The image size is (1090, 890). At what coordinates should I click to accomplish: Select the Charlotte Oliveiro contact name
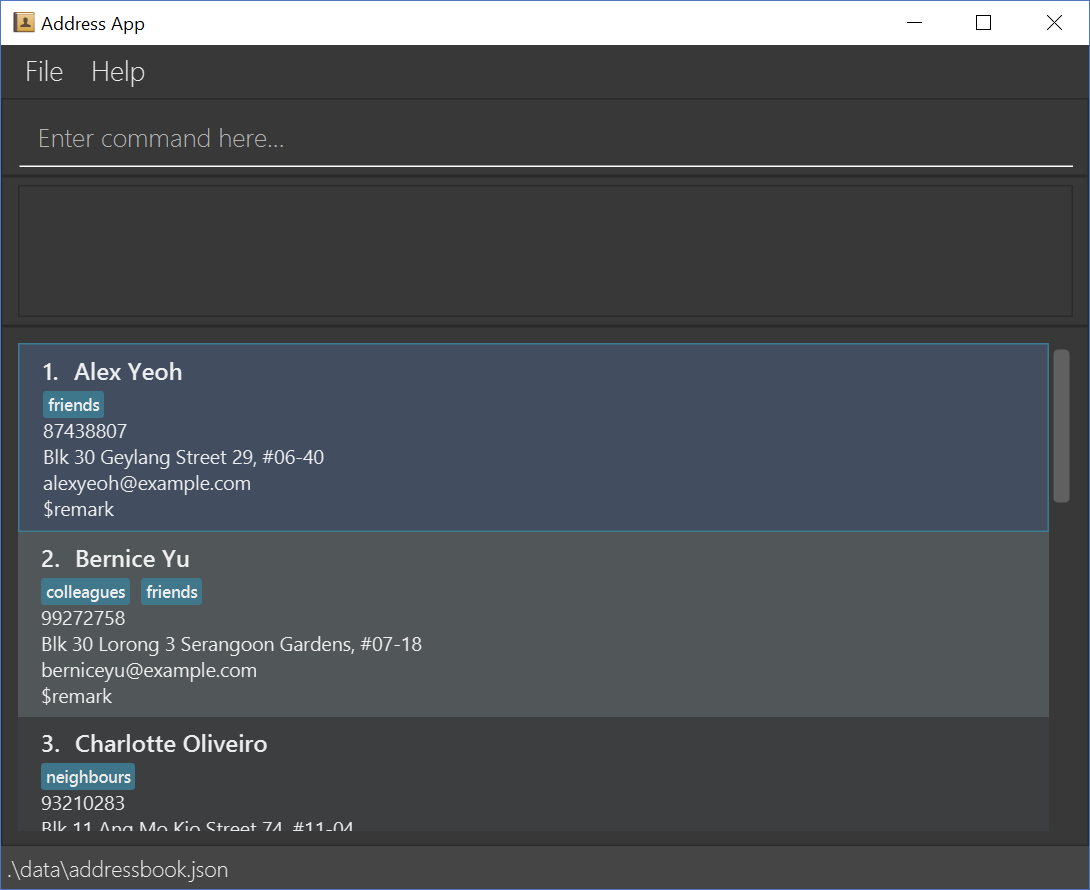(171, 744)
